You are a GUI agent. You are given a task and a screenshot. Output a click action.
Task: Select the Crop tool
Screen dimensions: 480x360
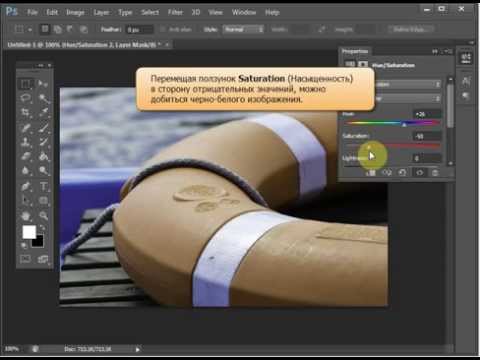(x=26, y=112)
